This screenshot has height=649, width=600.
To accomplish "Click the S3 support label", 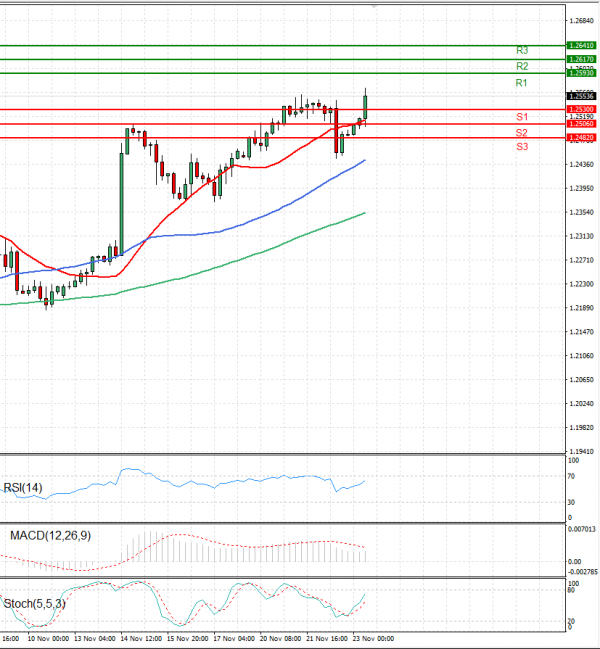I will [522, 147].
